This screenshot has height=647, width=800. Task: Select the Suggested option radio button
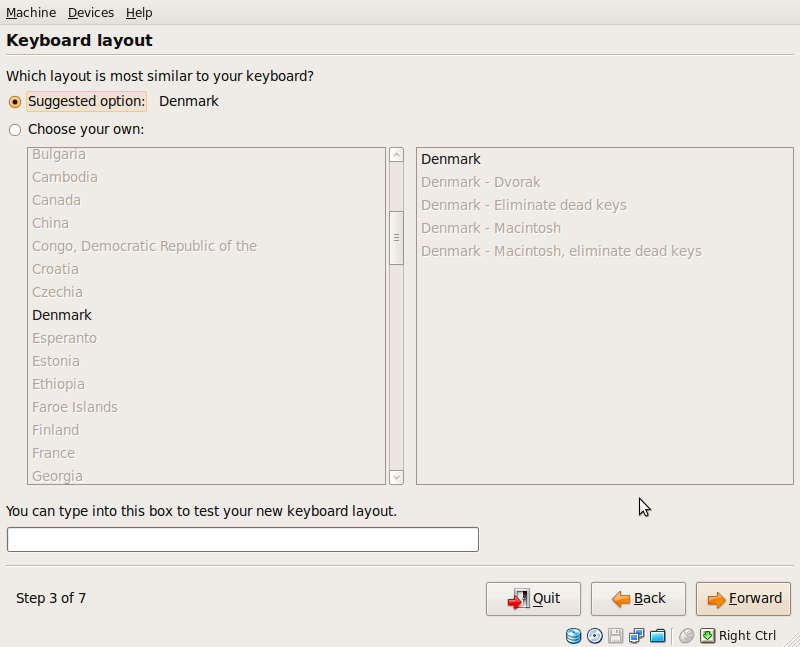click(x=15, y=102)
